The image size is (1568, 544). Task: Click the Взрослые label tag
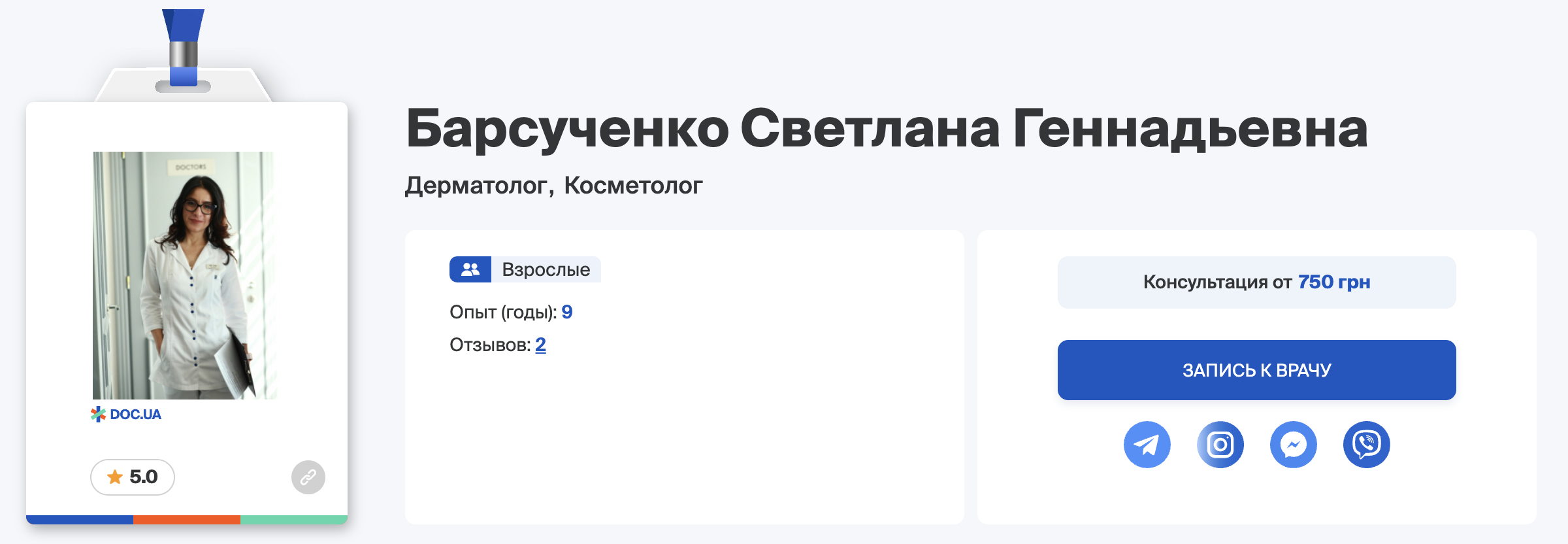click(546, 269)
